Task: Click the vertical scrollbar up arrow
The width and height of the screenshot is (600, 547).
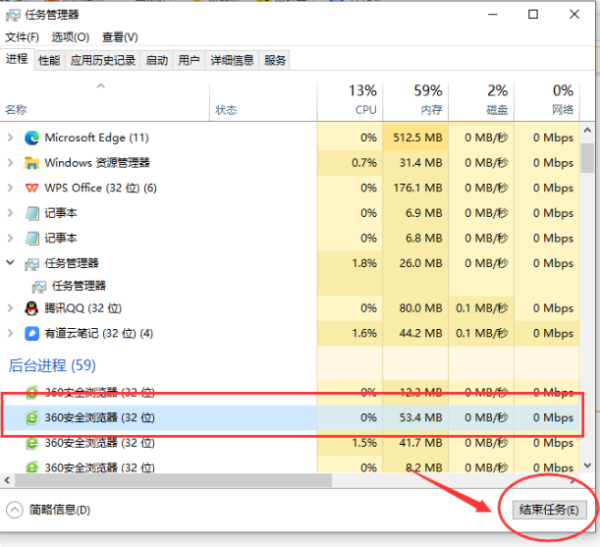Action: pyautogui.click(x=587, y=131)
